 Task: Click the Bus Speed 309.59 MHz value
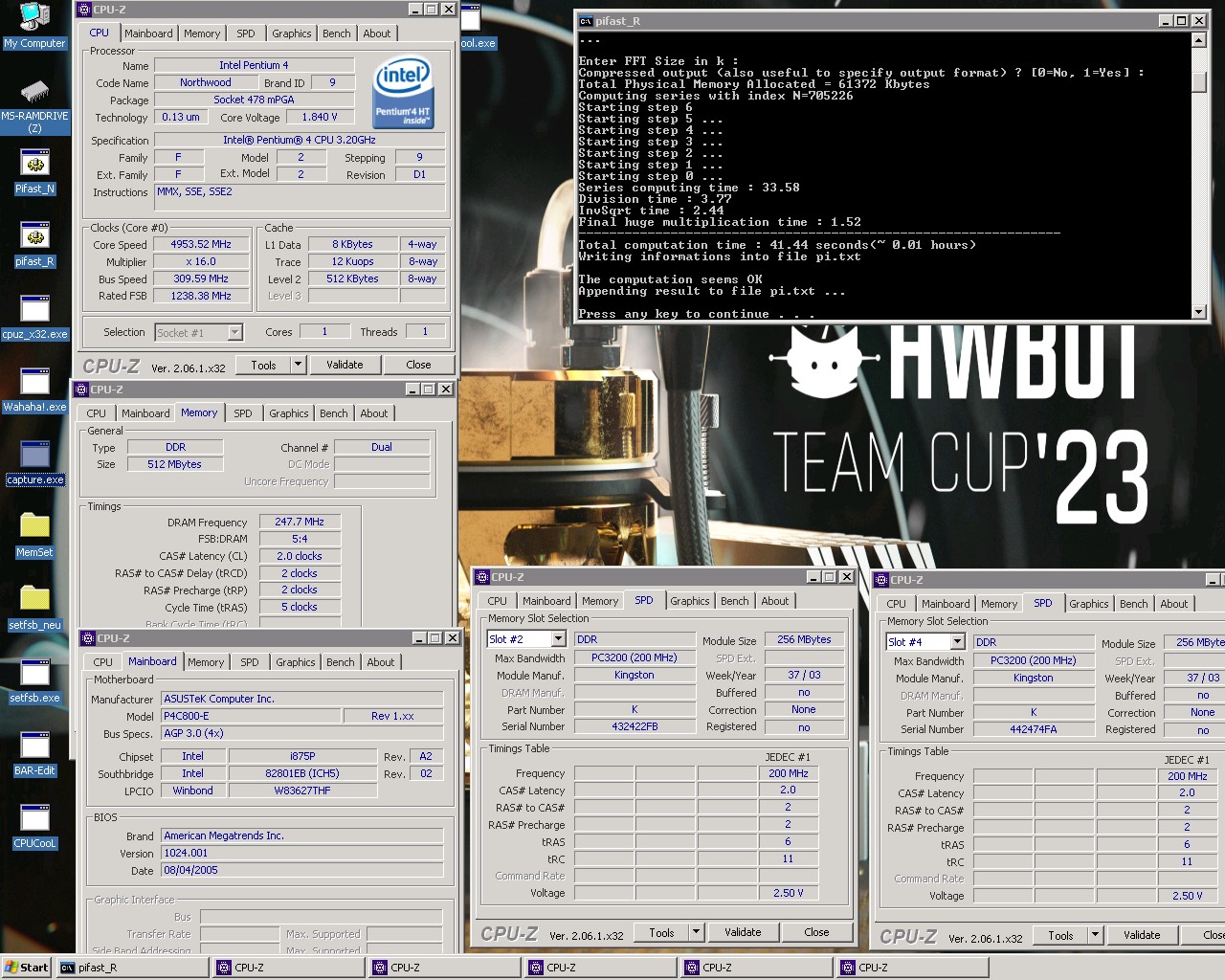click(x=201, y=278)
